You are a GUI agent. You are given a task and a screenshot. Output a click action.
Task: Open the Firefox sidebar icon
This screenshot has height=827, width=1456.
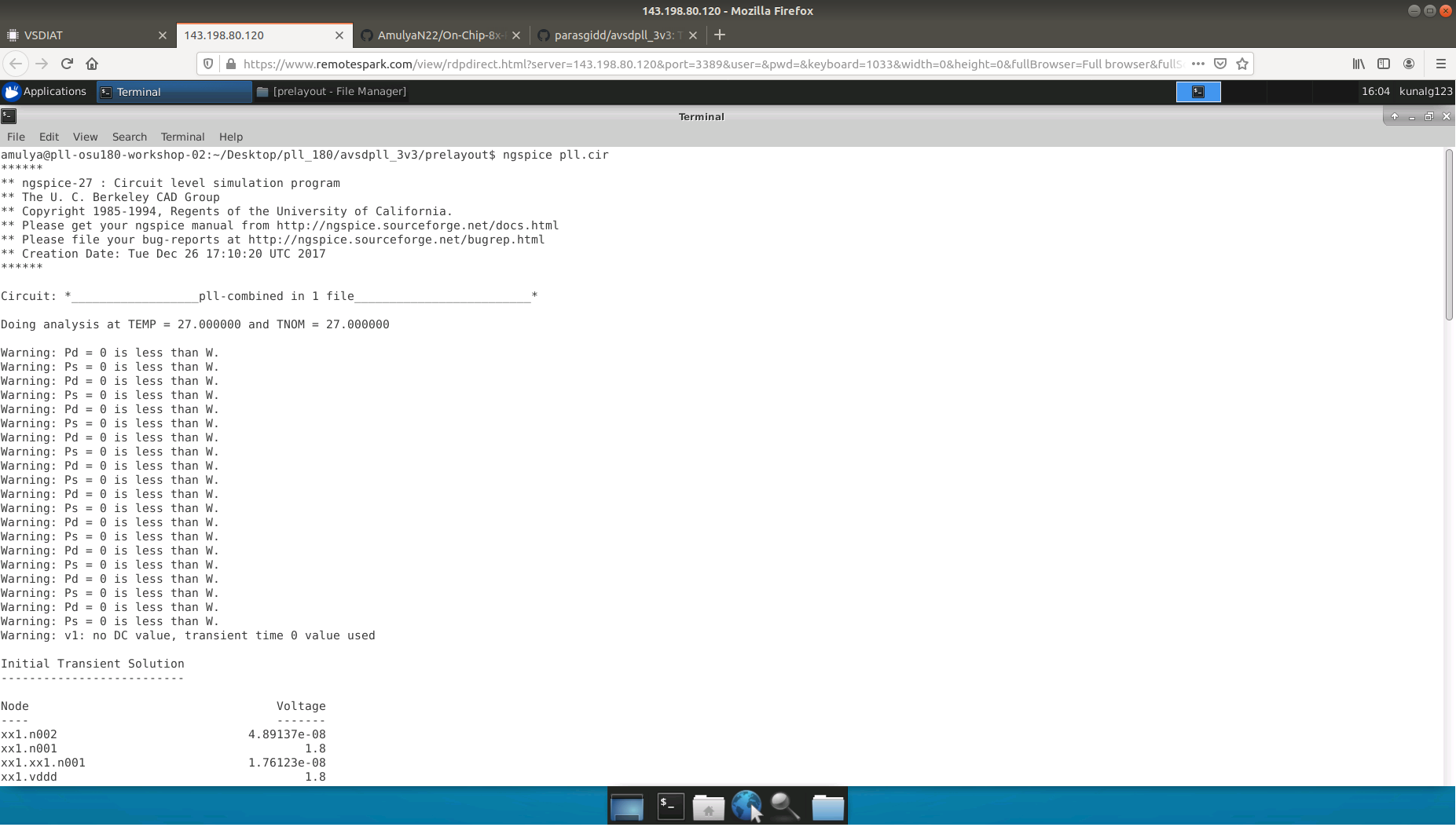[1384, 64]
